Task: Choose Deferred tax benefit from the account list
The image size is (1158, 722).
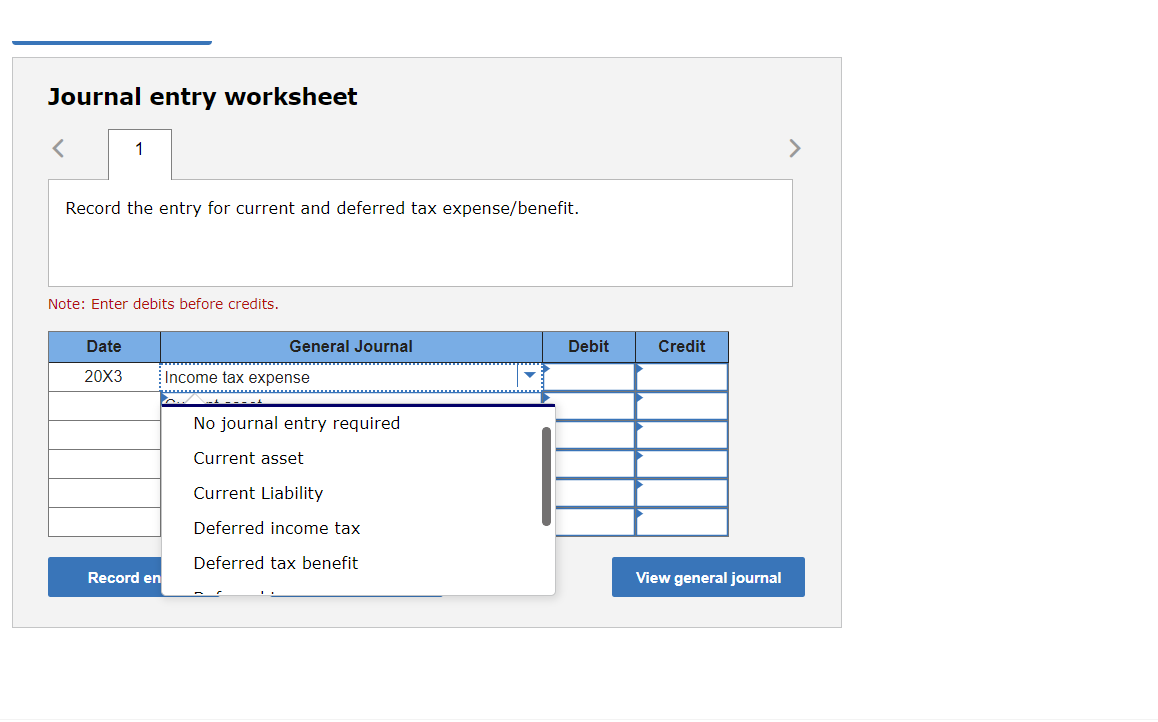Action: (x=275, y=563)
